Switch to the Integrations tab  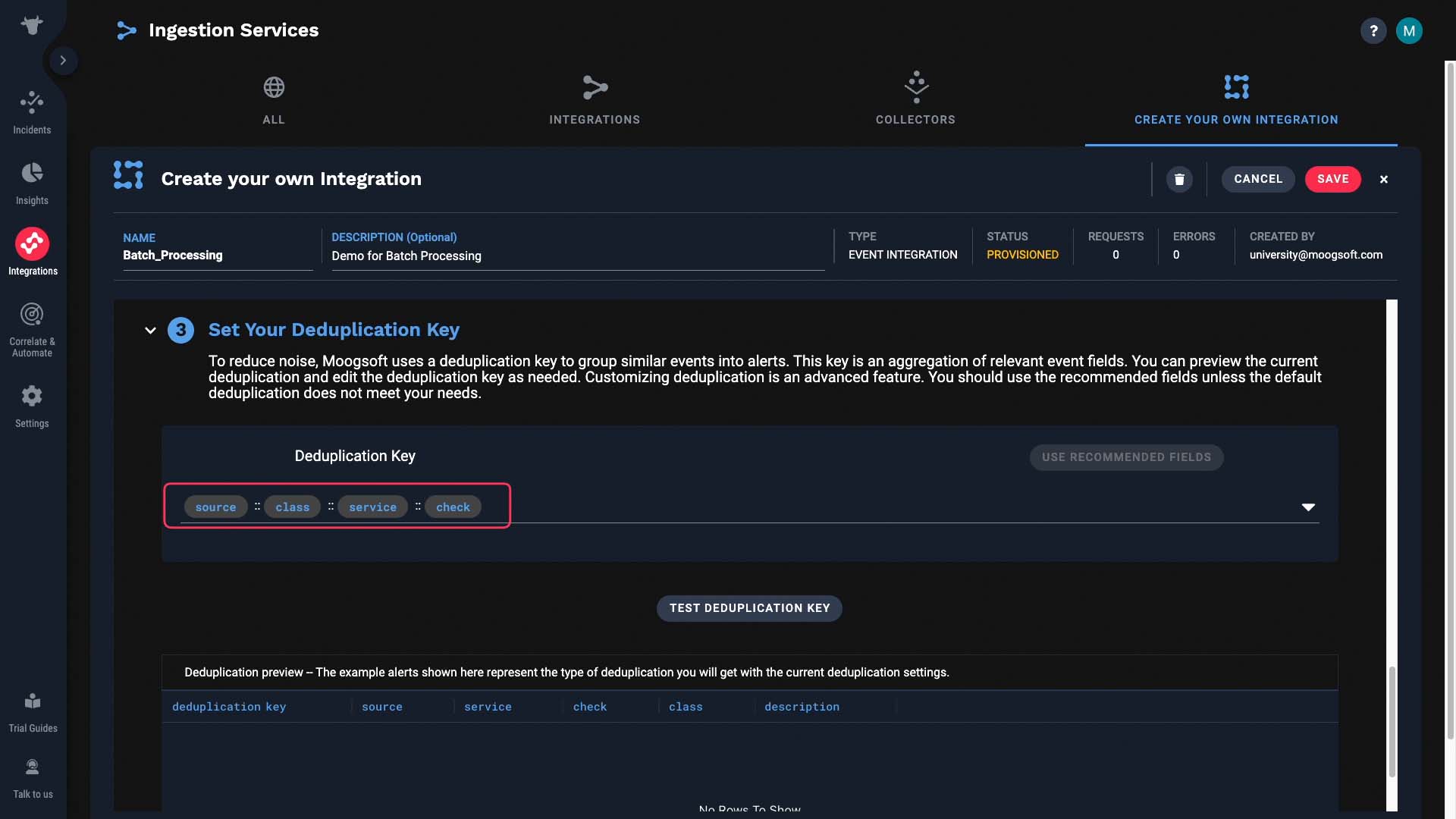(x=595, y=99)
